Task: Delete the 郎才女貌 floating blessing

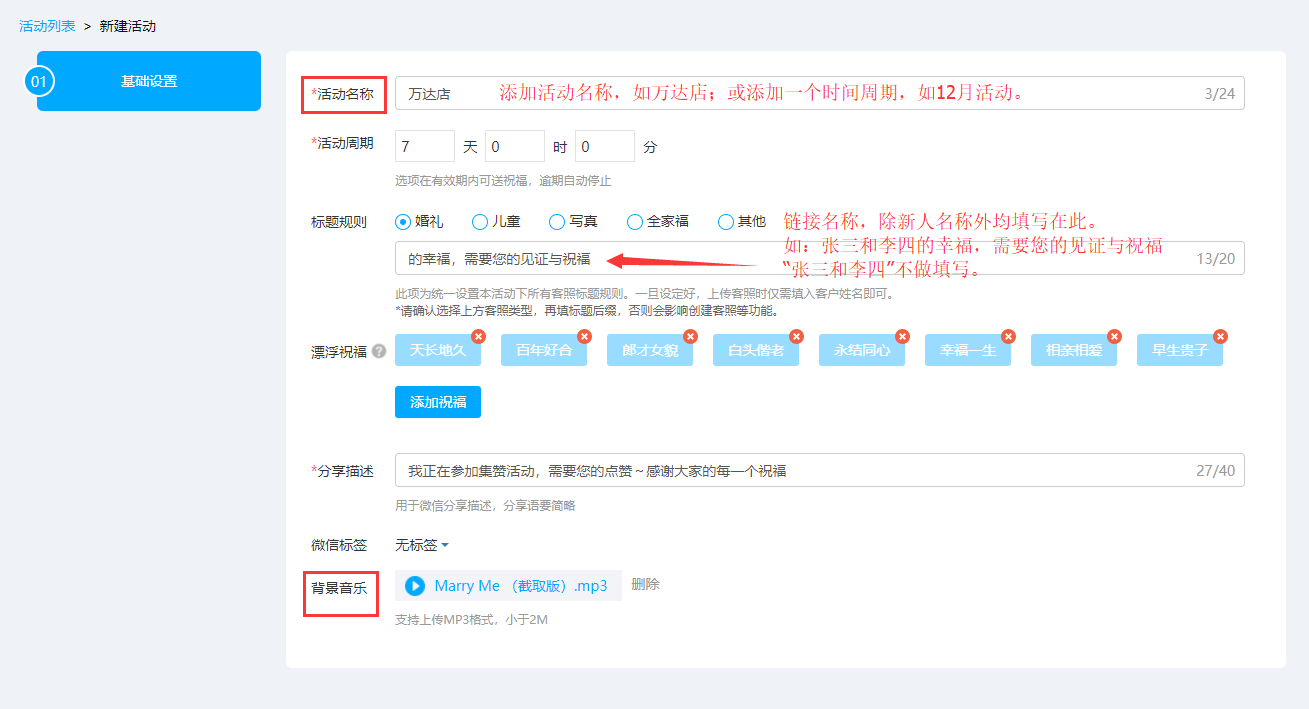Action: point(691,337)
